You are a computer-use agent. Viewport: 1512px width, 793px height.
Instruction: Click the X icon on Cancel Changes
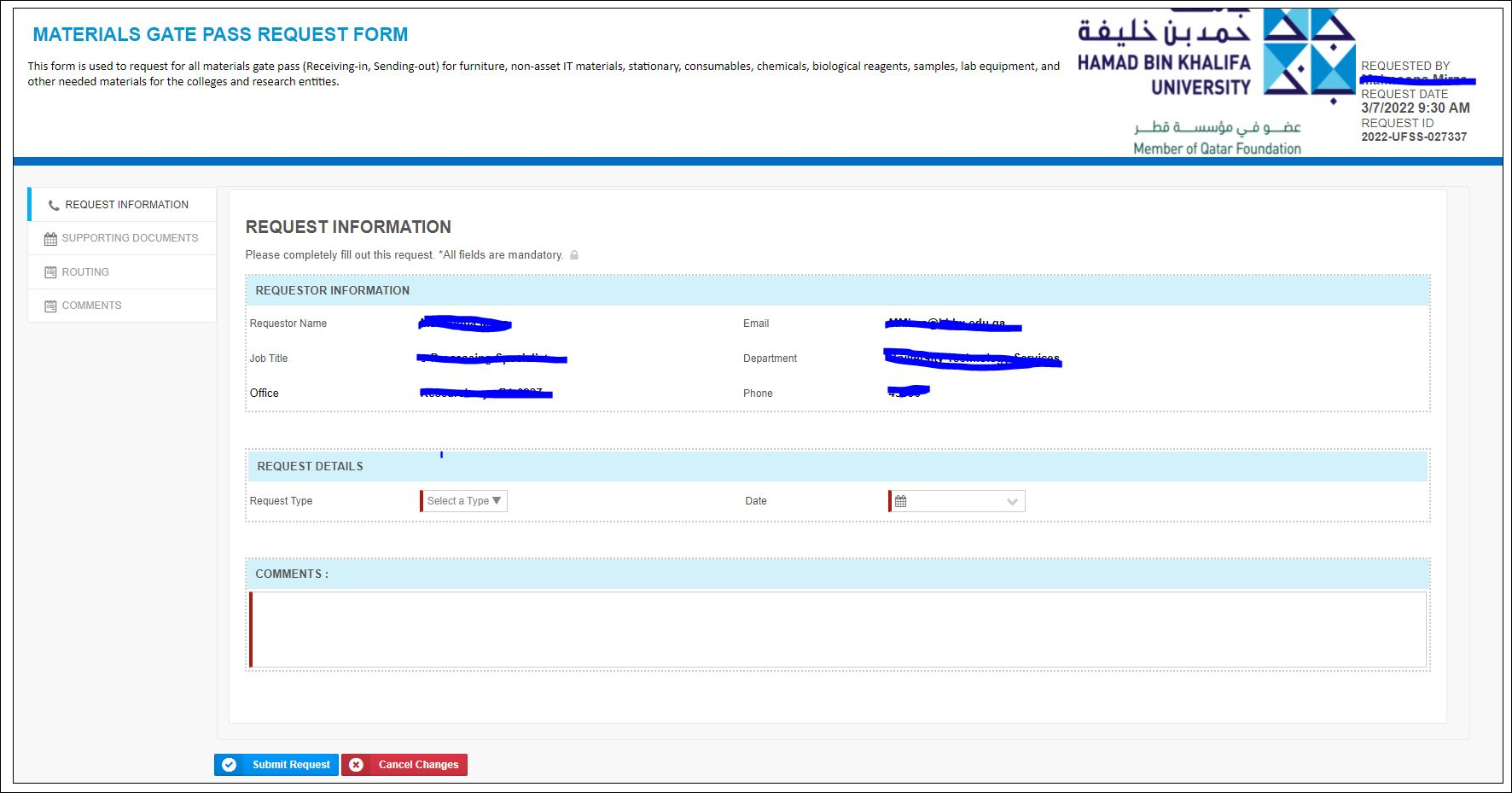[x=357, y=765]
